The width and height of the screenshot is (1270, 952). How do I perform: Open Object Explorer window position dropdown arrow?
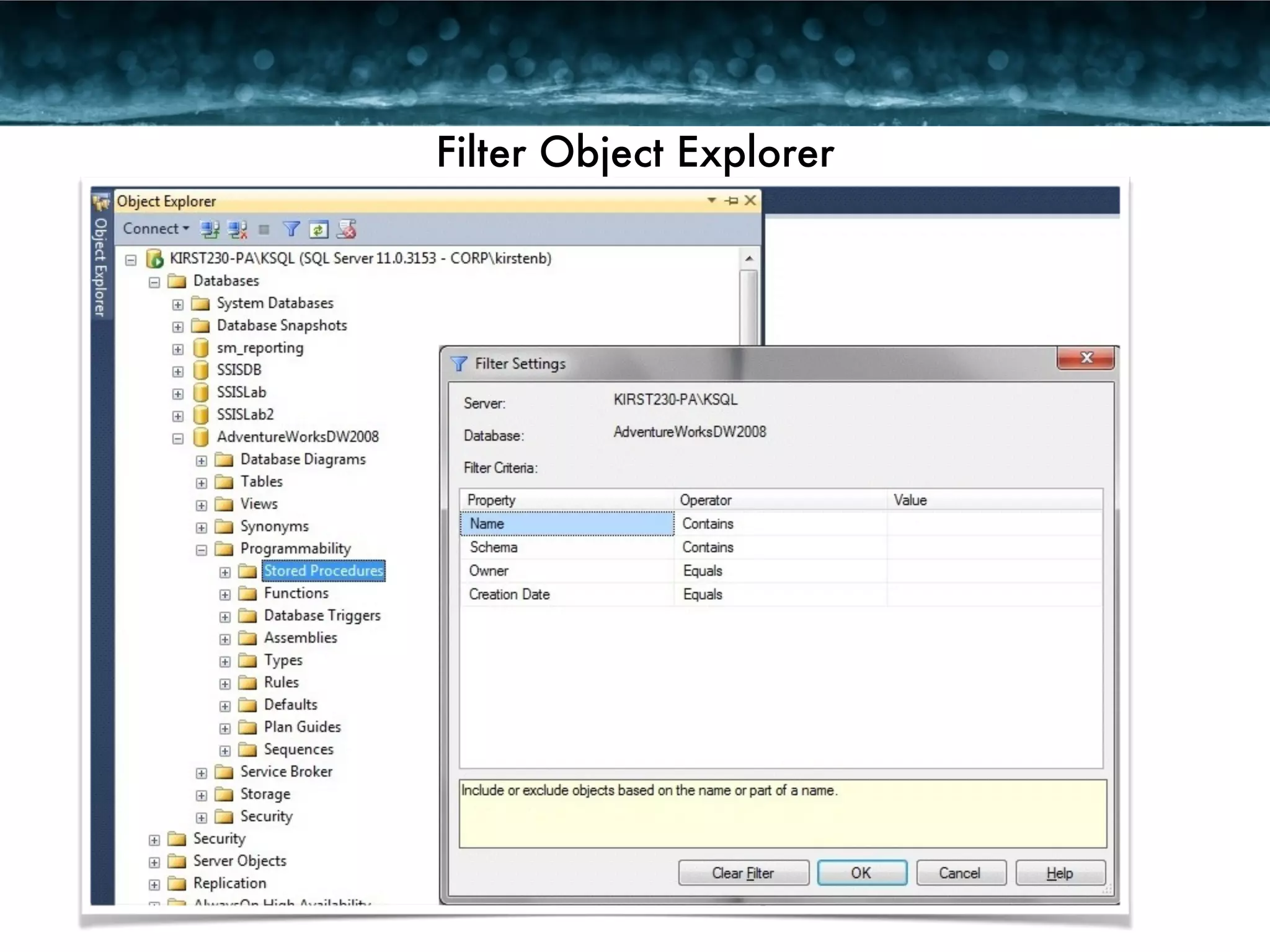coord(711,200)
